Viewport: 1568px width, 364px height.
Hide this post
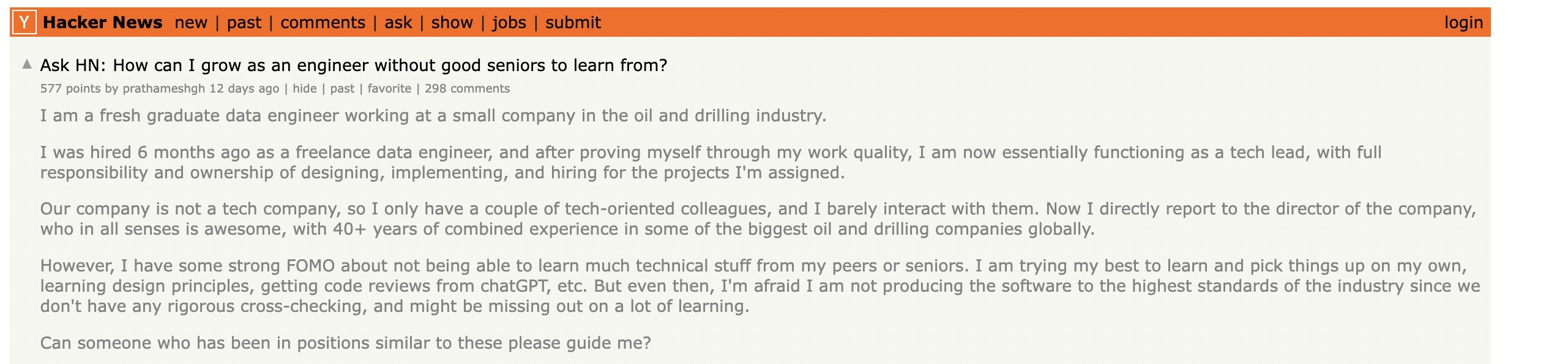coord(305,88)
